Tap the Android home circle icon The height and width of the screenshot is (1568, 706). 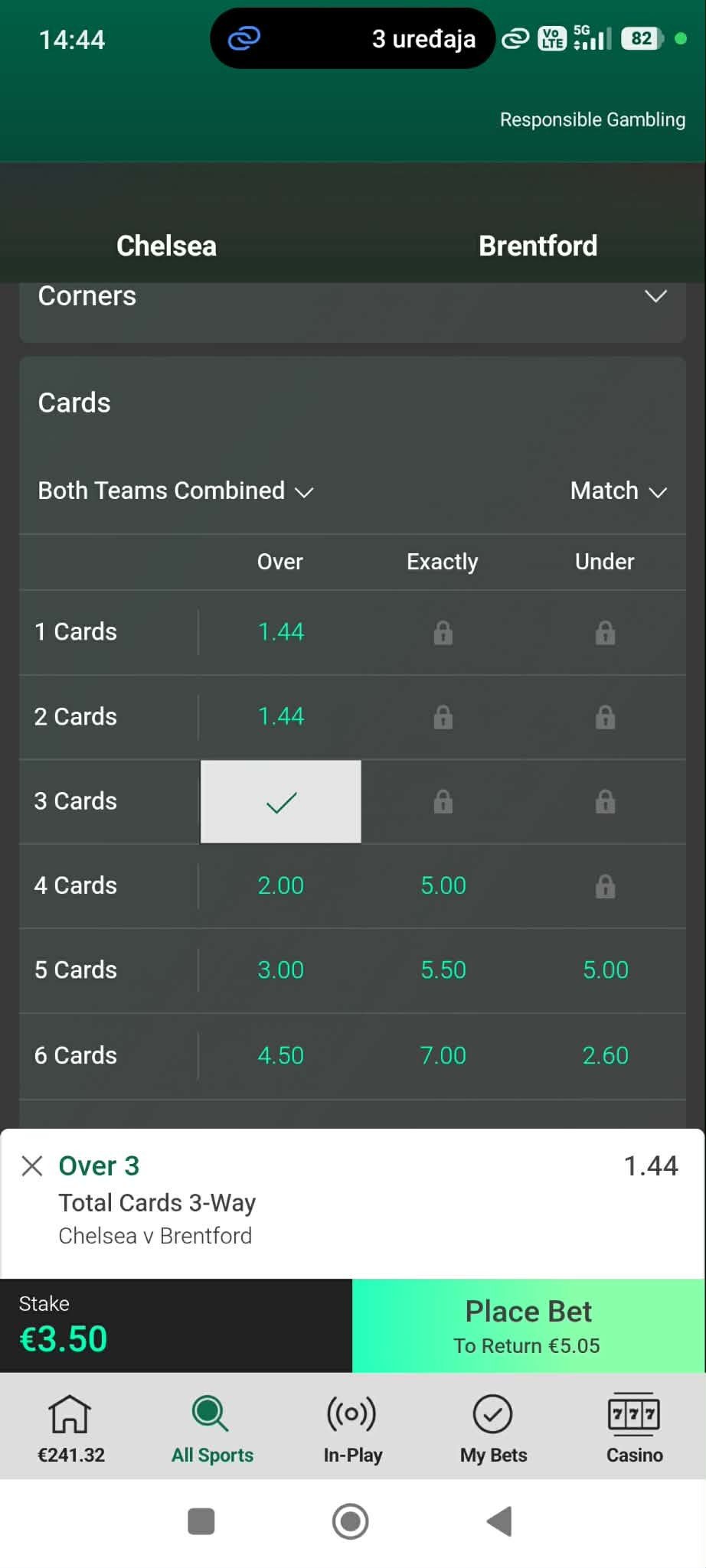[x=351, y=1521]
